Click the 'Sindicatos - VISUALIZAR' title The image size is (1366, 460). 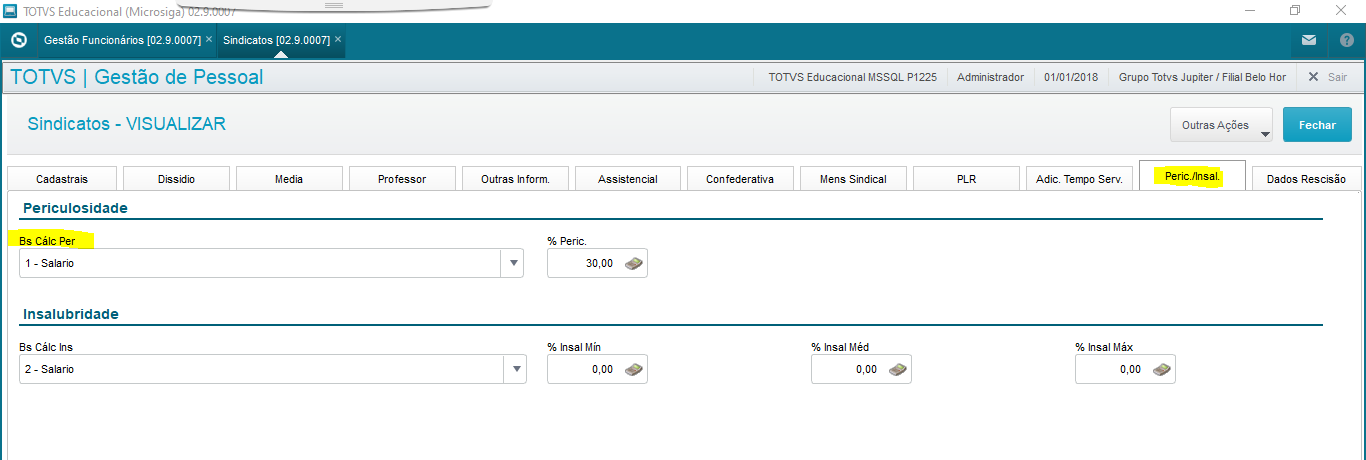tap(127, 124)
